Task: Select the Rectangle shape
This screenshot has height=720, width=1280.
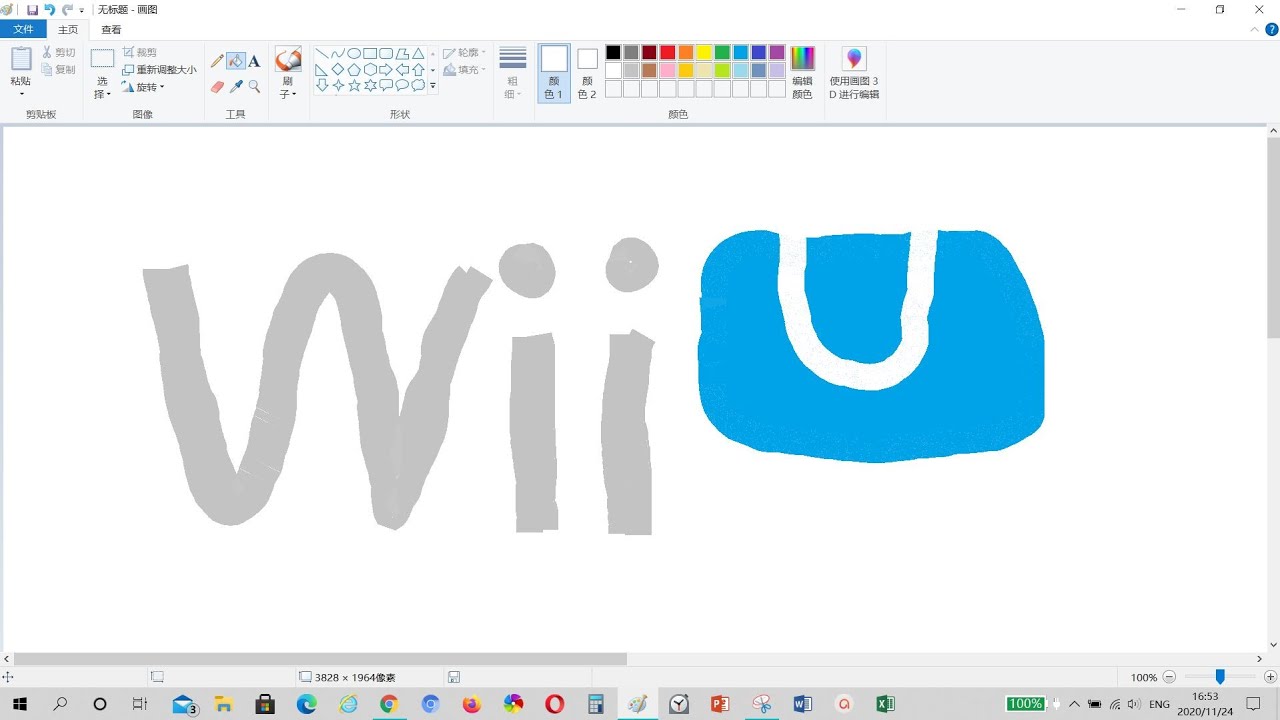Action: pos(370,54)
